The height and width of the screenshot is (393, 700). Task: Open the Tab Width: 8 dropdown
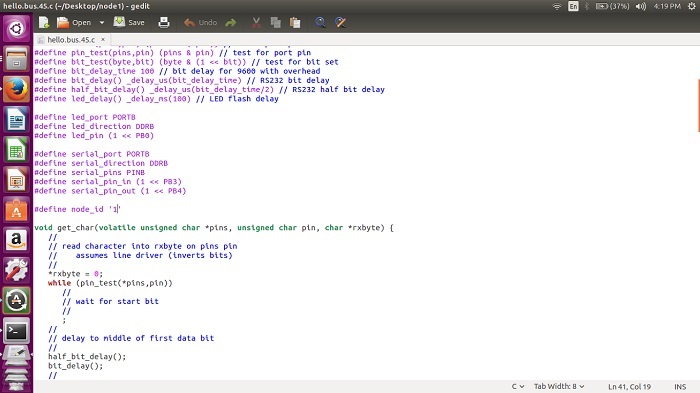559,386
